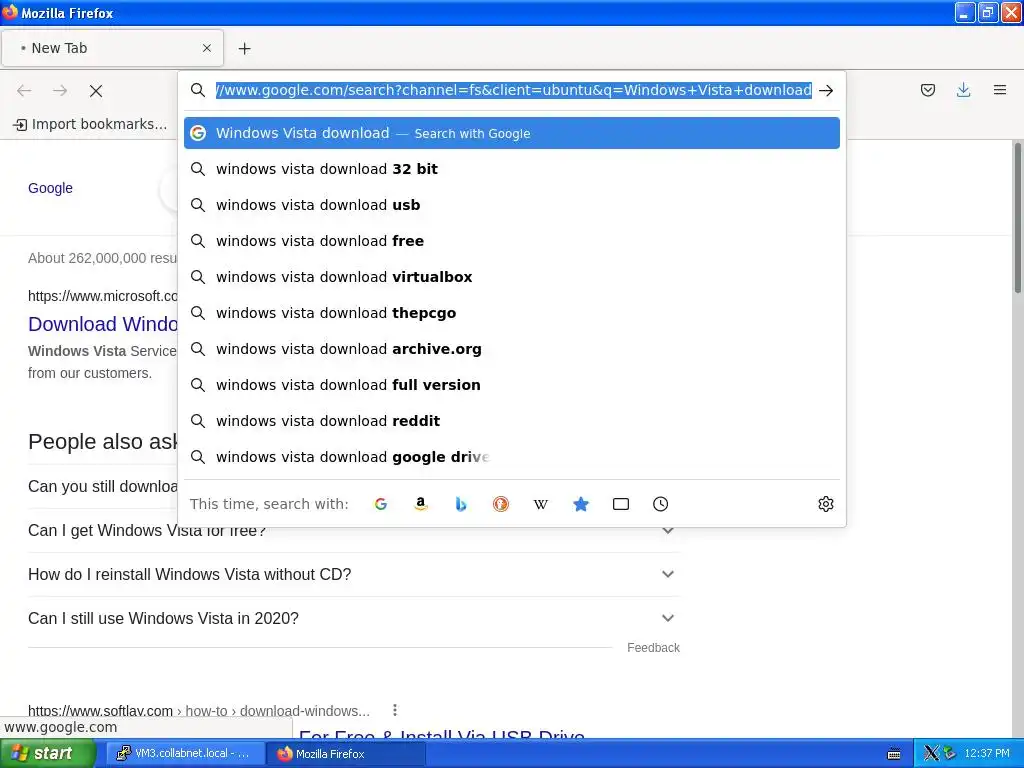This screenshot has width=1024, height=768.
Task: Click the Feedback link
Action: click(653, 648)
